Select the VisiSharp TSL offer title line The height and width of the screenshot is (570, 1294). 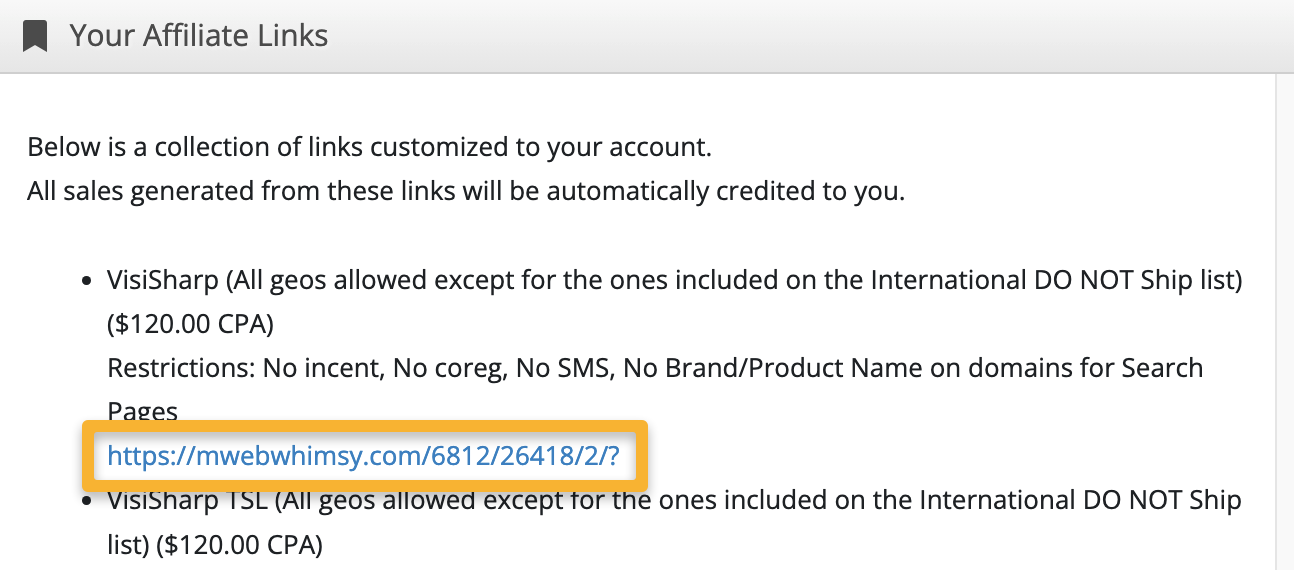tap(673, 500)
